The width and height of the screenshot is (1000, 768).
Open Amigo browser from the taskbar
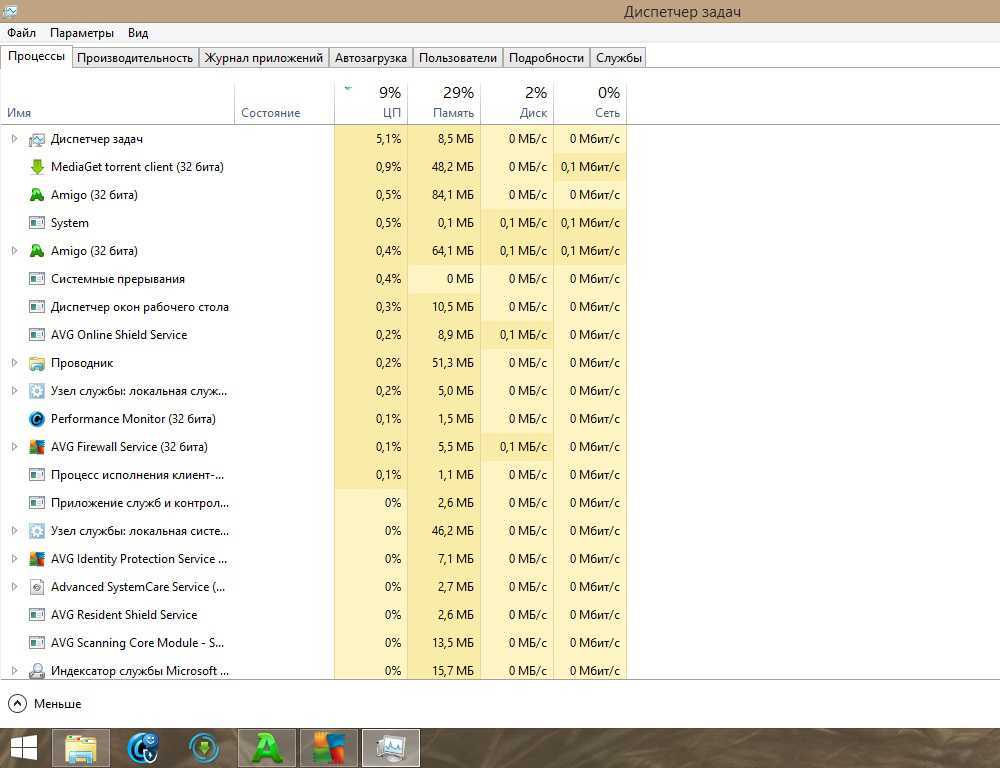(x=267, y=747)
